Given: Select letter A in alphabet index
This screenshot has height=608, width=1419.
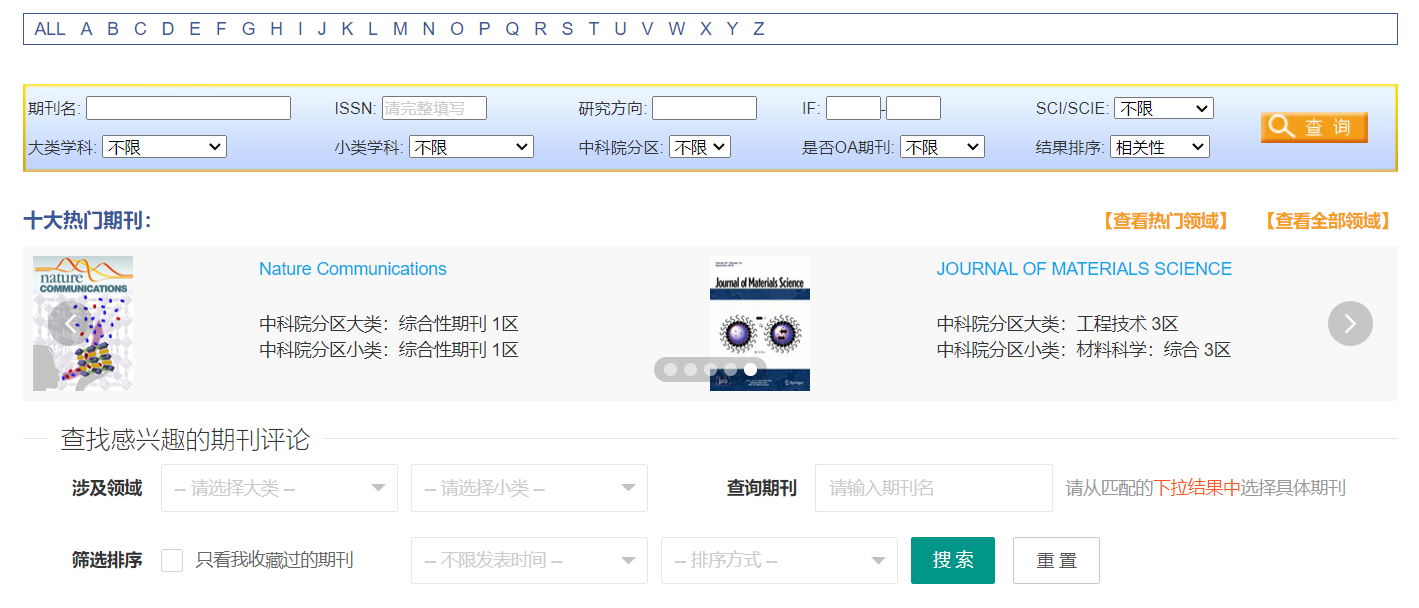Looking at the screenshot, I should pos(86,29).
